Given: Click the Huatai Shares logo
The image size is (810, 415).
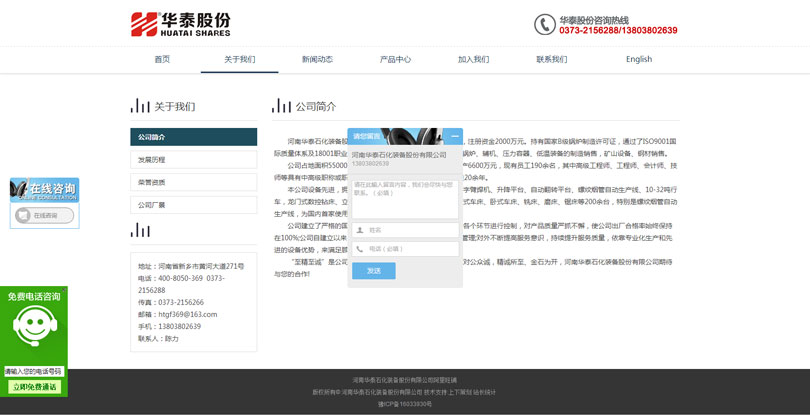Looking at the screenshot, I should point(180,24).
